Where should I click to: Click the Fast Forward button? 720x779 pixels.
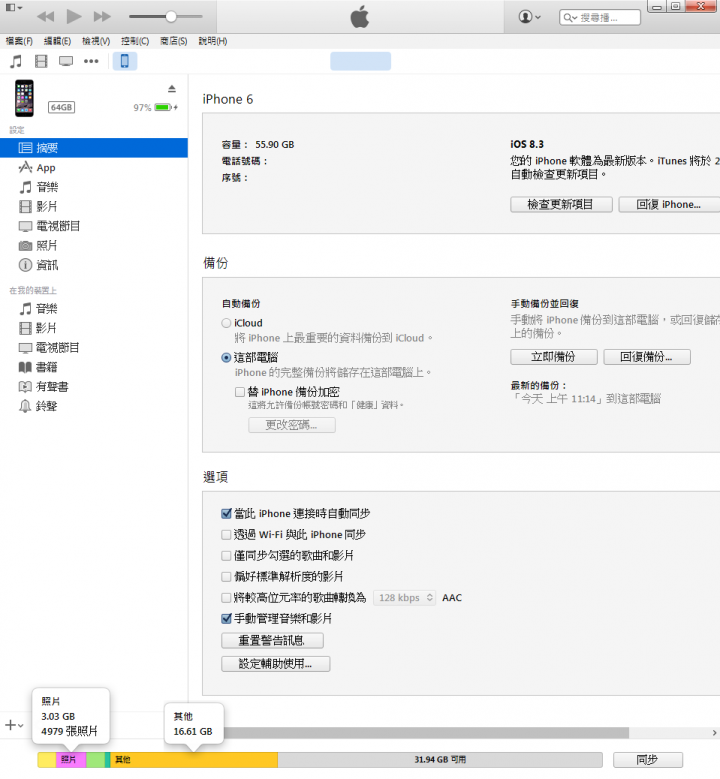click(x=102, y=17)
